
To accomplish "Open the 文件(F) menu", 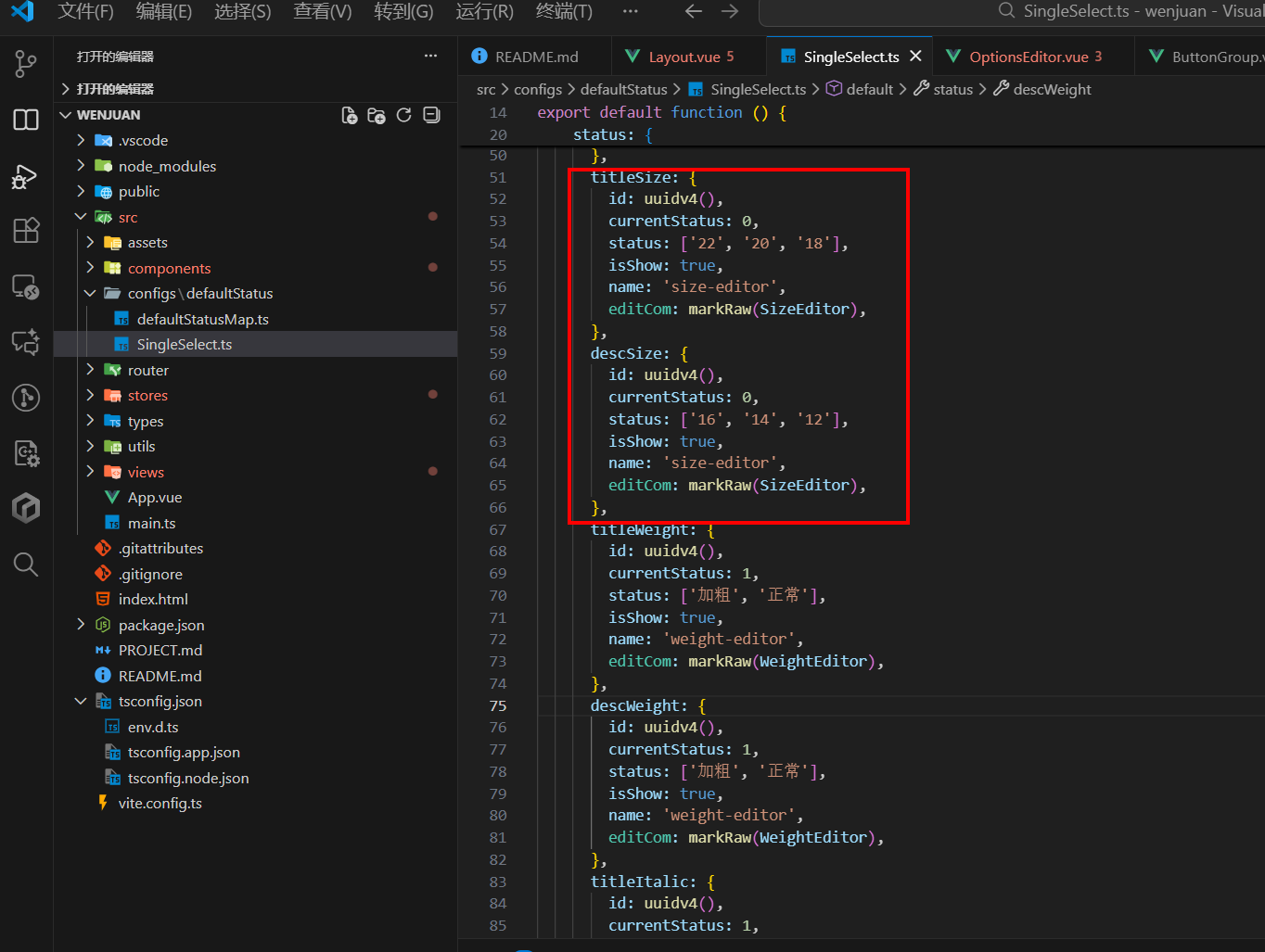I will tap(85, 11).
